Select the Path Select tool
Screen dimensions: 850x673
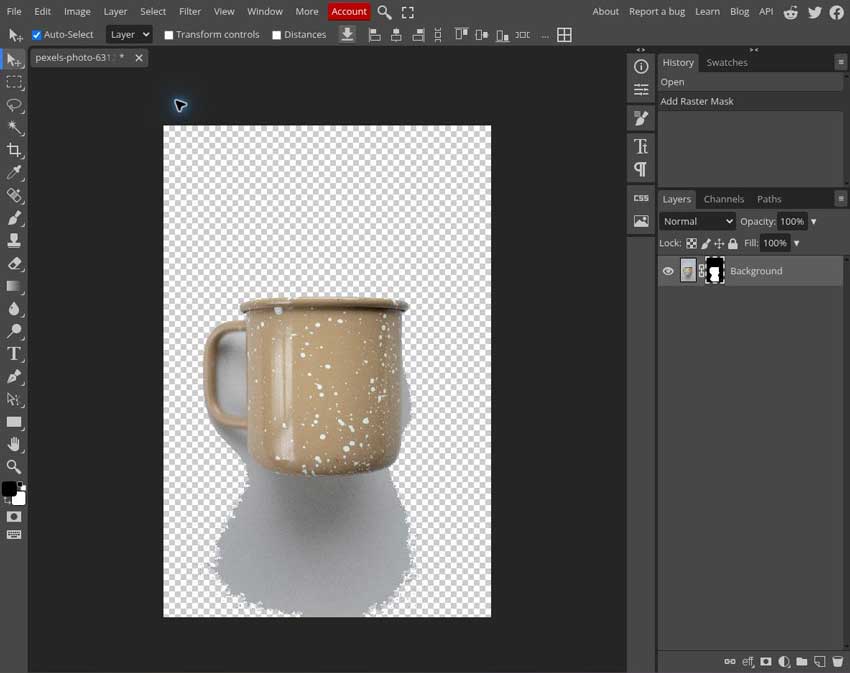[14, 399]
